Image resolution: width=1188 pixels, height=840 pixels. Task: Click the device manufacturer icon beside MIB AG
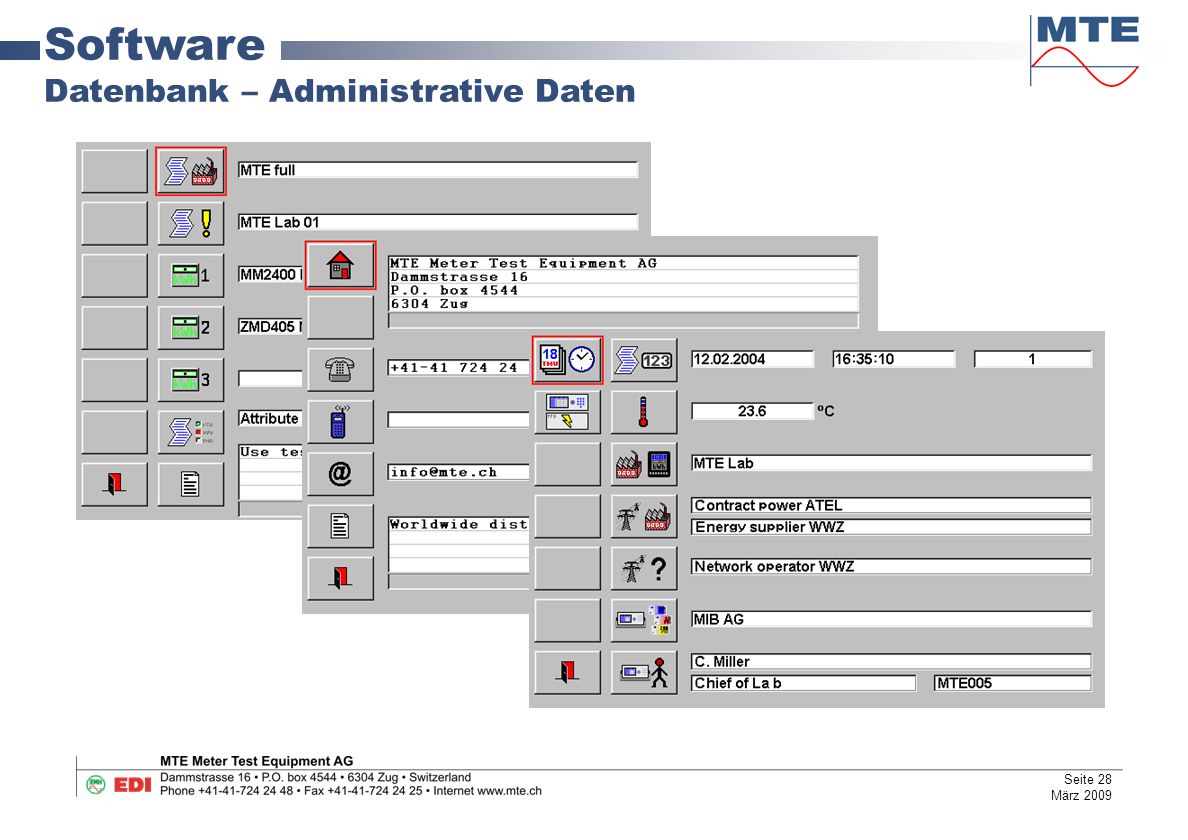(x=644, y=621)
